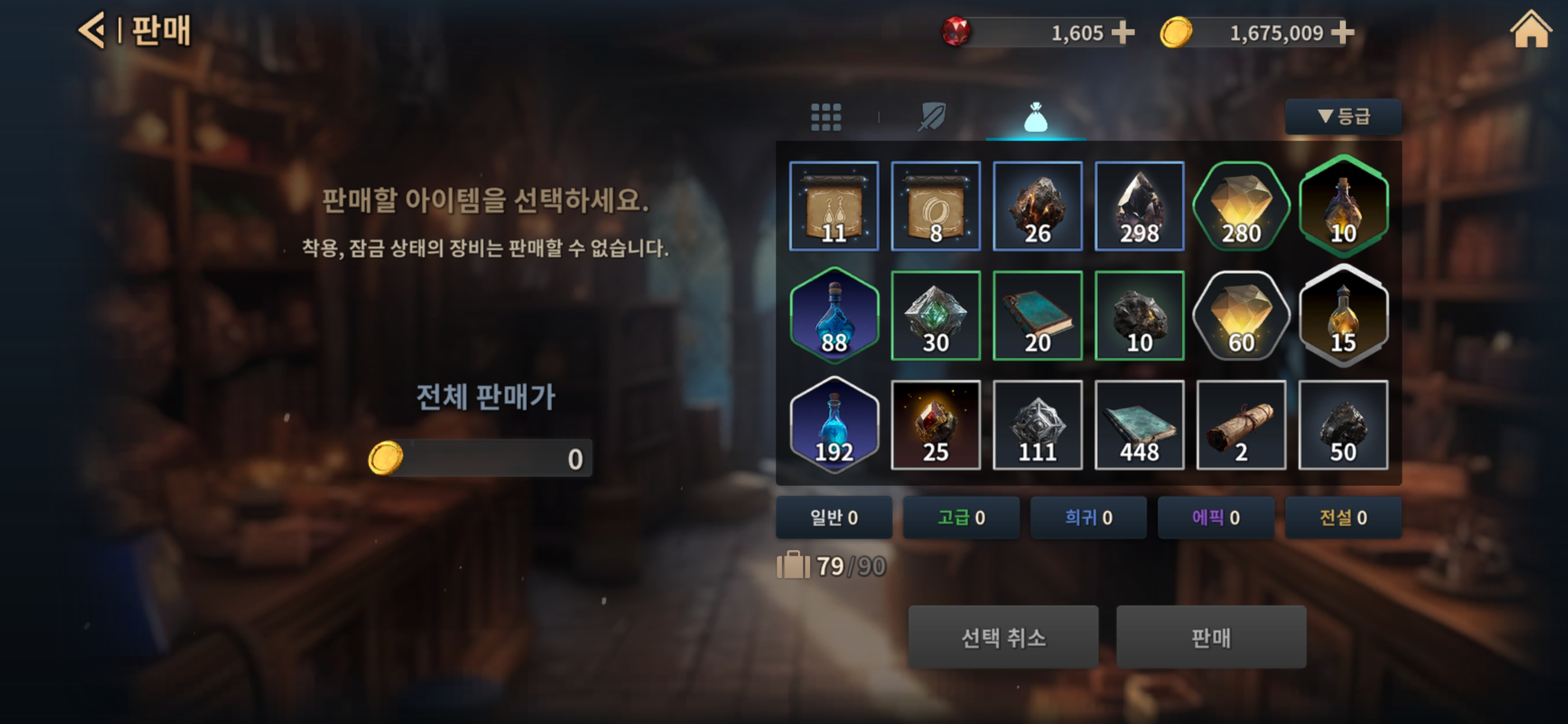Select the teal book item with count 20
The width and height of the screenshot is (1568, 724).
pyautogui.click(x=1037, y=315)
